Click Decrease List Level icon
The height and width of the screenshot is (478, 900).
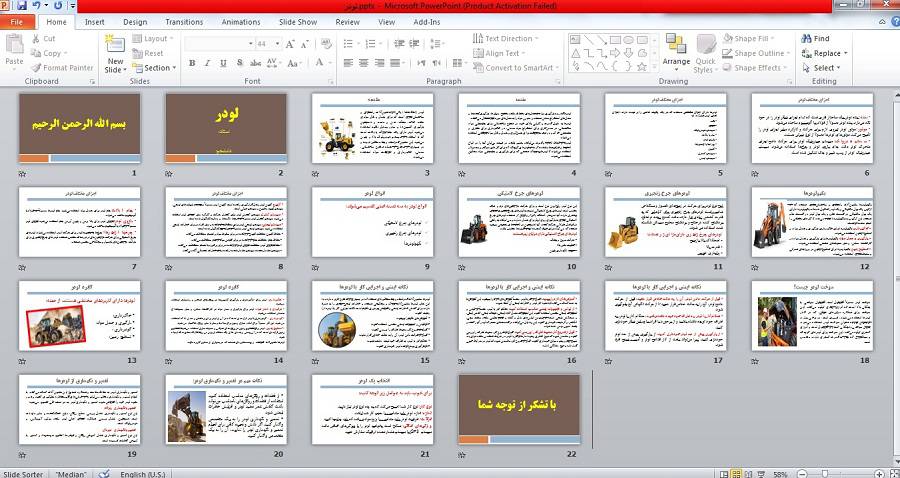coord(400,44)
